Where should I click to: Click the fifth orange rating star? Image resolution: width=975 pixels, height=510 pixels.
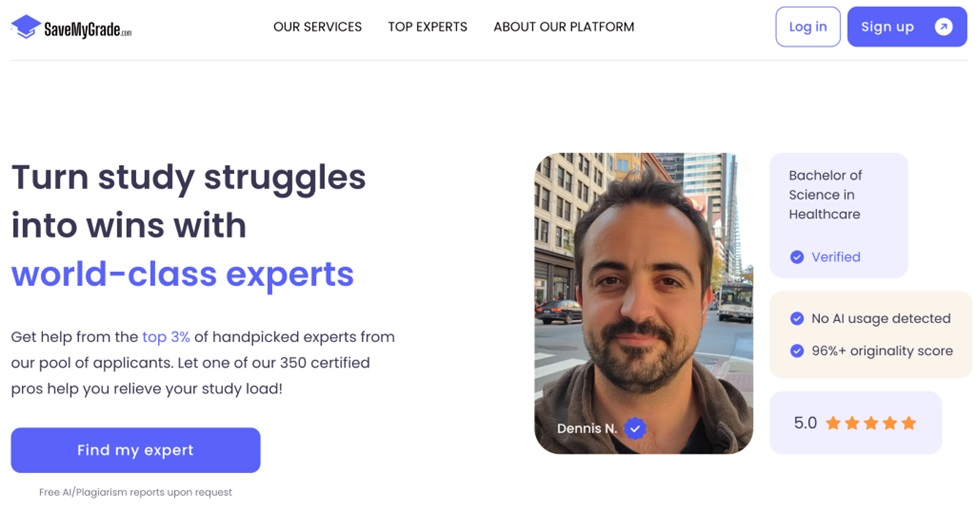click(x=908, y=423)
